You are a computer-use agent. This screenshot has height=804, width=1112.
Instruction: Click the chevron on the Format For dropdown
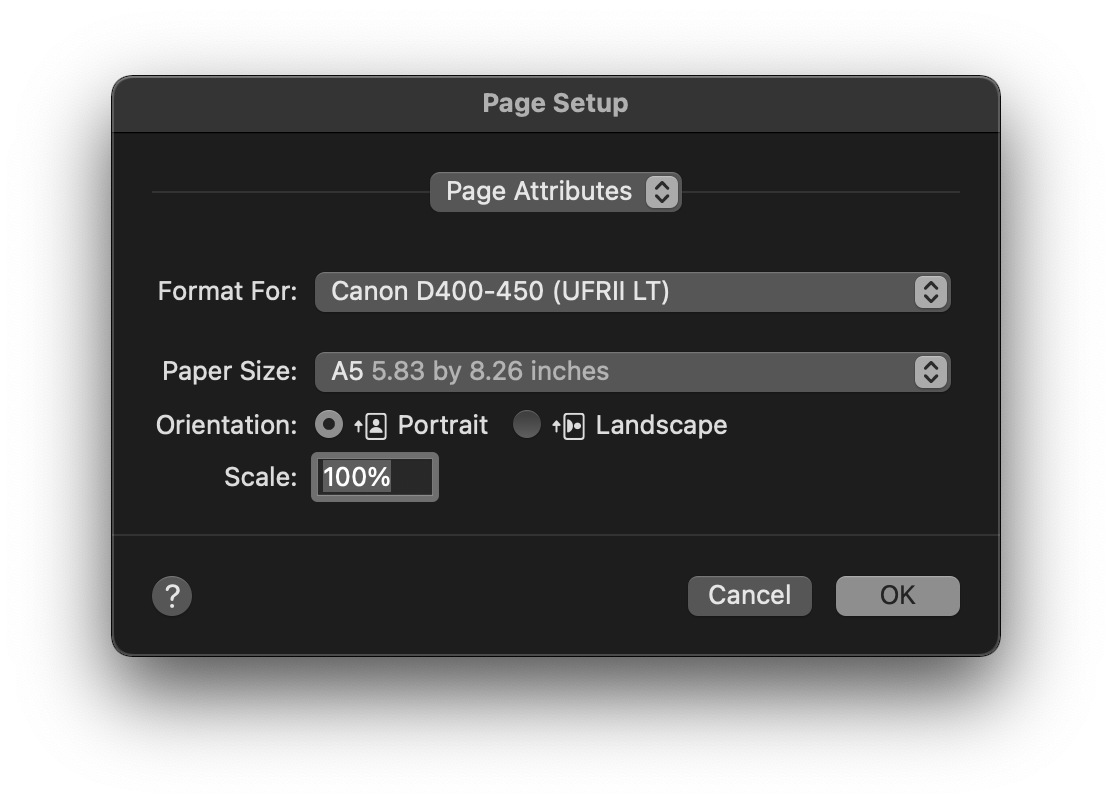(x=930, y=291)
